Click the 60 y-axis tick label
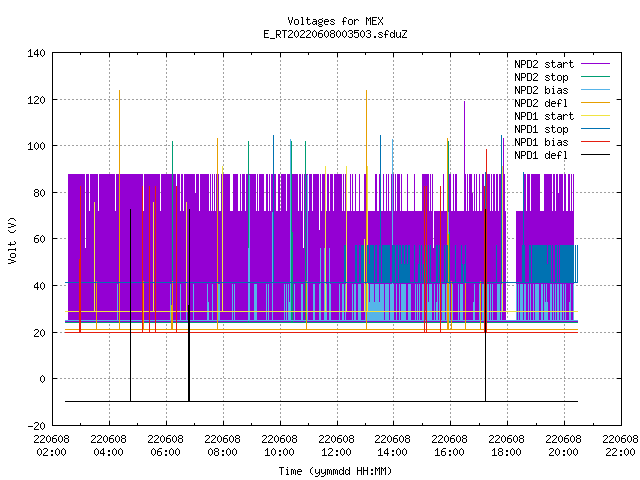This screenshot has width=640, height=480. click(39, 239)
